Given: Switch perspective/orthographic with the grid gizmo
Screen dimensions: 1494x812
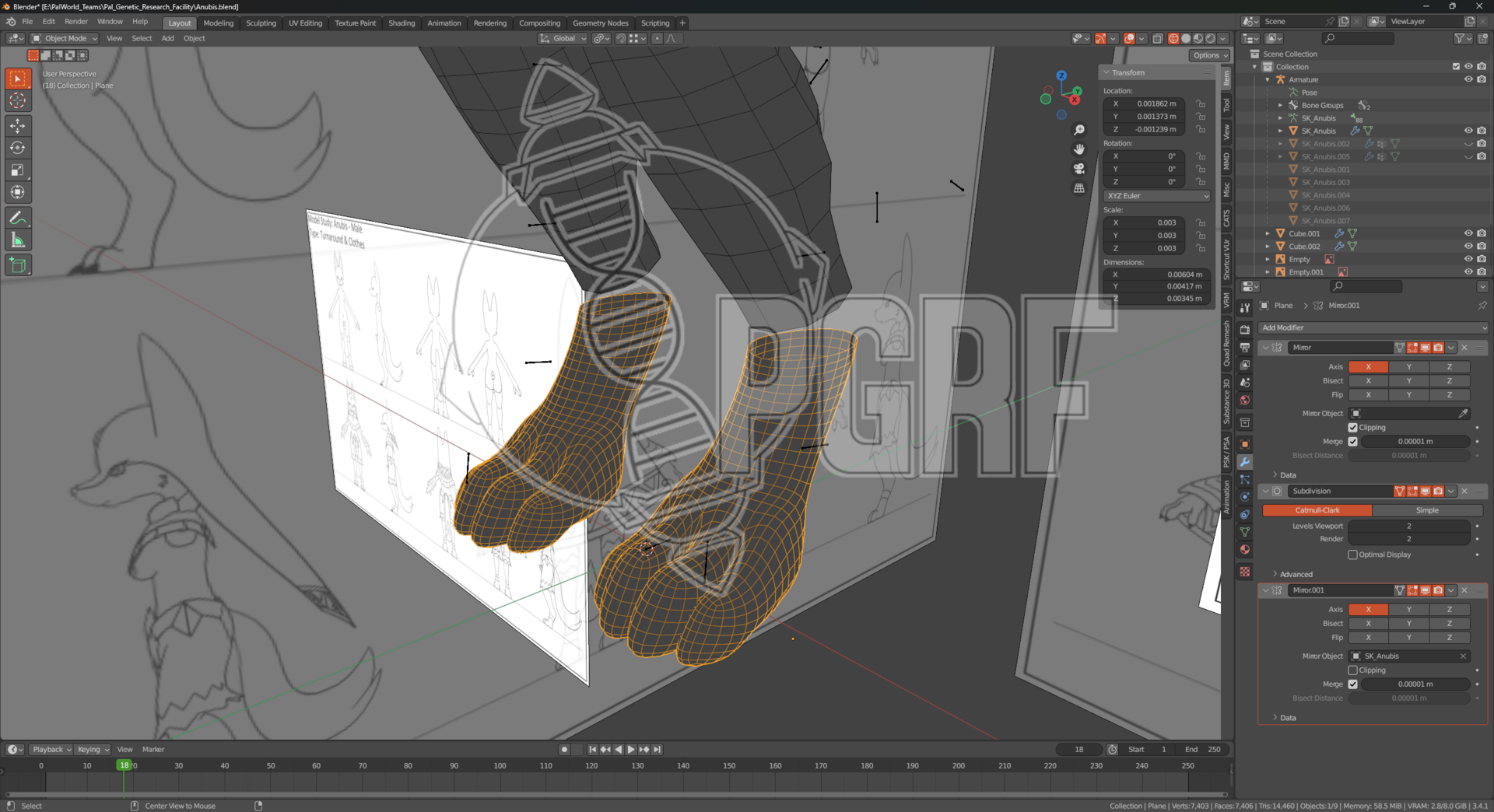Looking at the screenshot, I should point(1079,188).
